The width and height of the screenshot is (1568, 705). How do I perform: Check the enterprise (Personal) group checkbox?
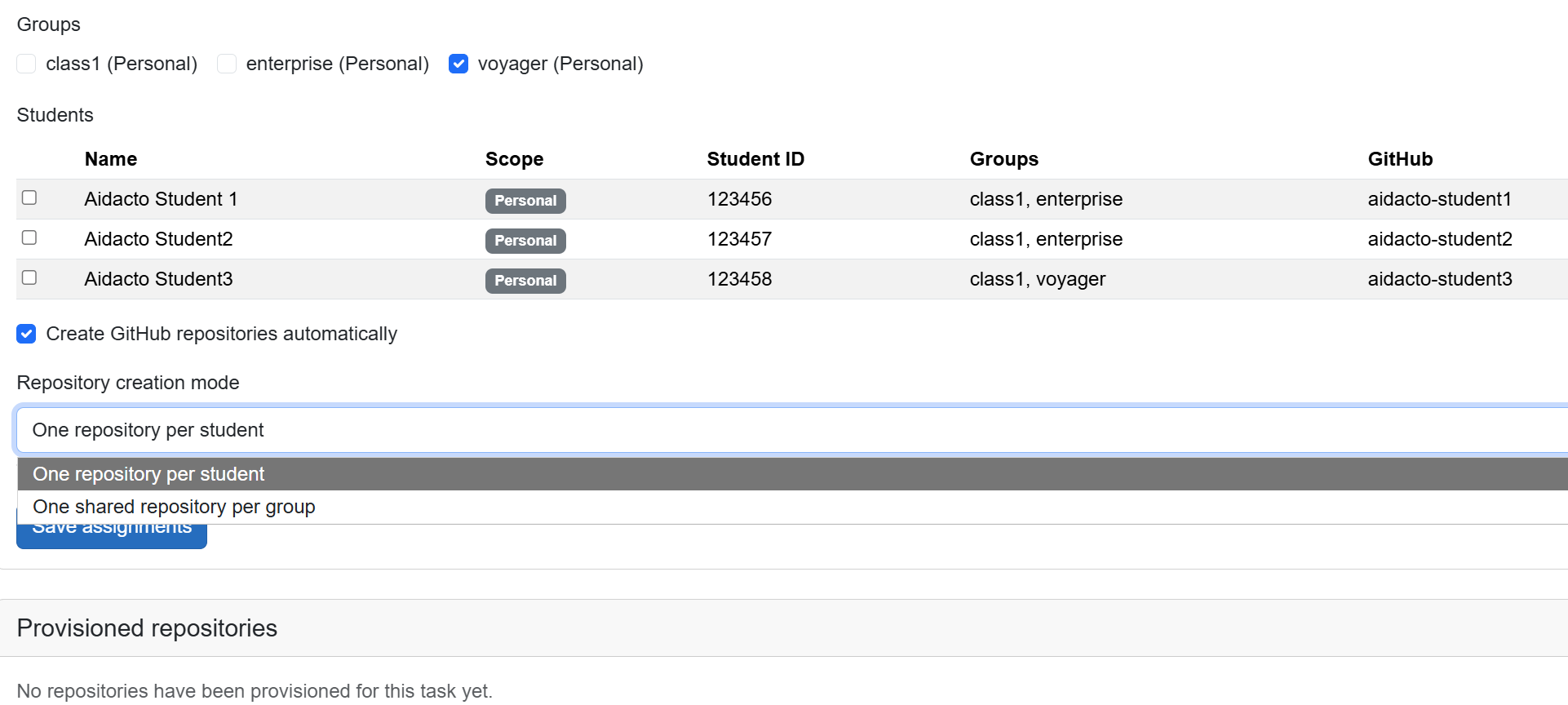coord(227,64)
